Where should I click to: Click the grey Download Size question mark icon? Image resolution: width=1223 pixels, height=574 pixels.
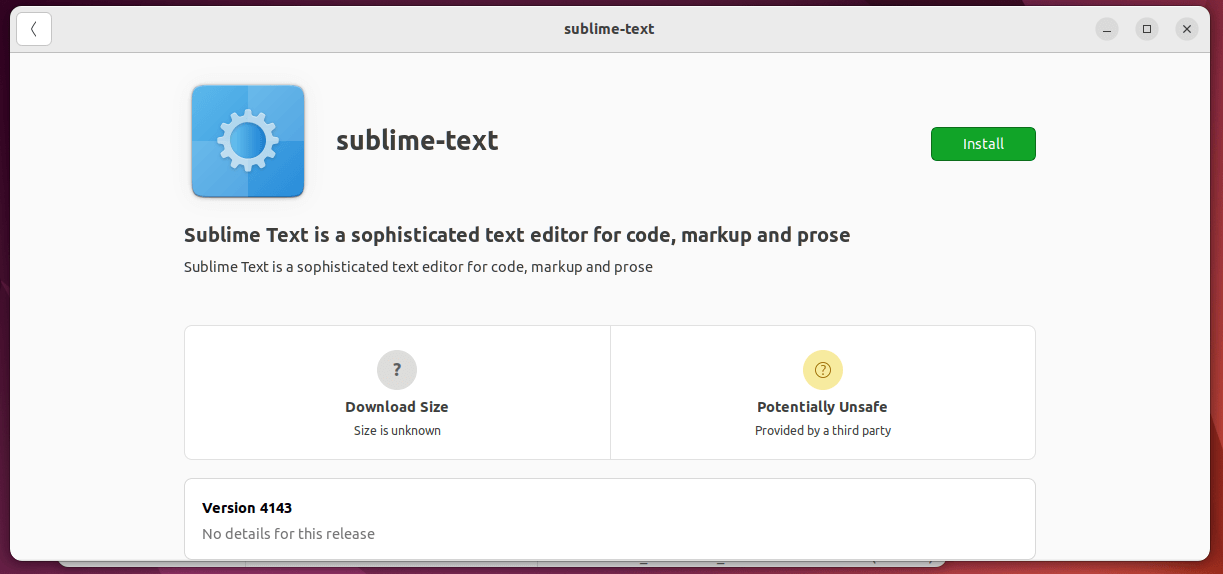397,370
